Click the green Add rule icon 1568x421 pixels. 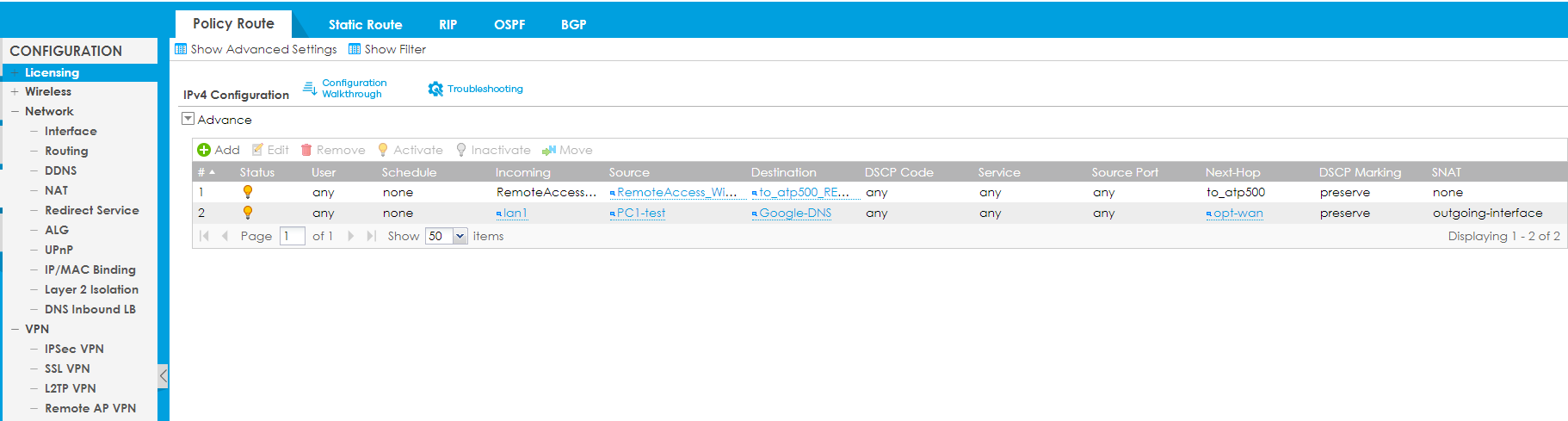[204, 150]
